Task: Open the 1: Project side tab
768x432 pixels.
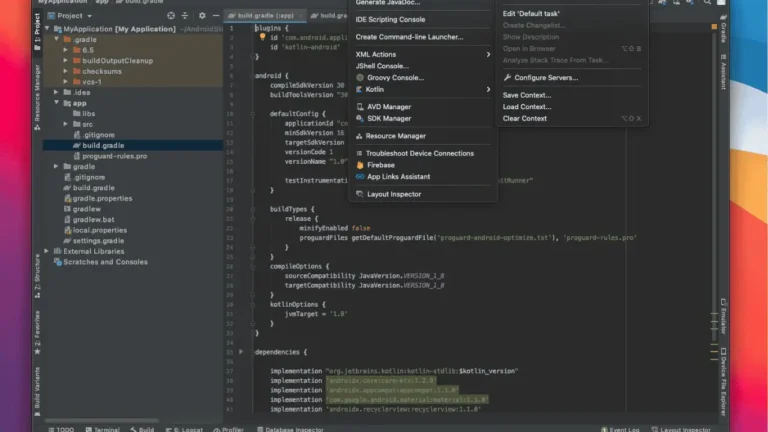Action: tap(38, 31)
